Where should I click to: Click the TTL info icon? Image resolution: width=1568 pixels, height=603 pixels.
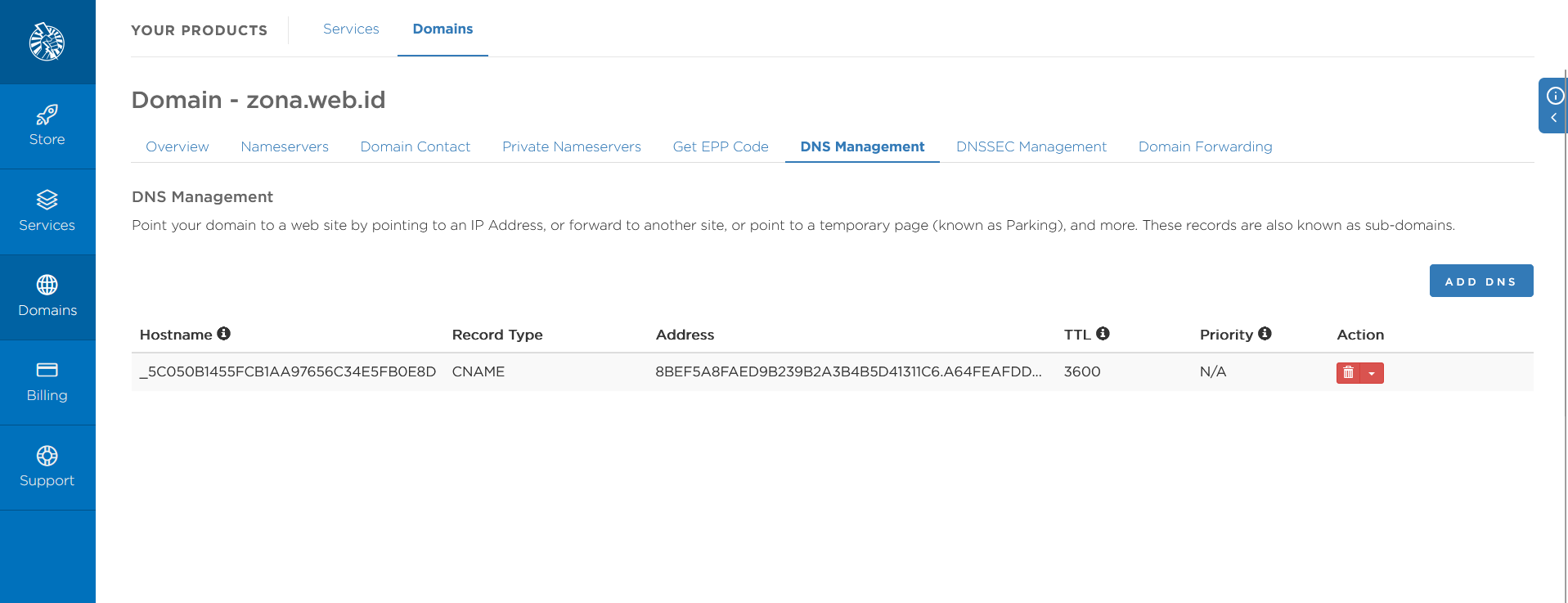[1103, 334]
